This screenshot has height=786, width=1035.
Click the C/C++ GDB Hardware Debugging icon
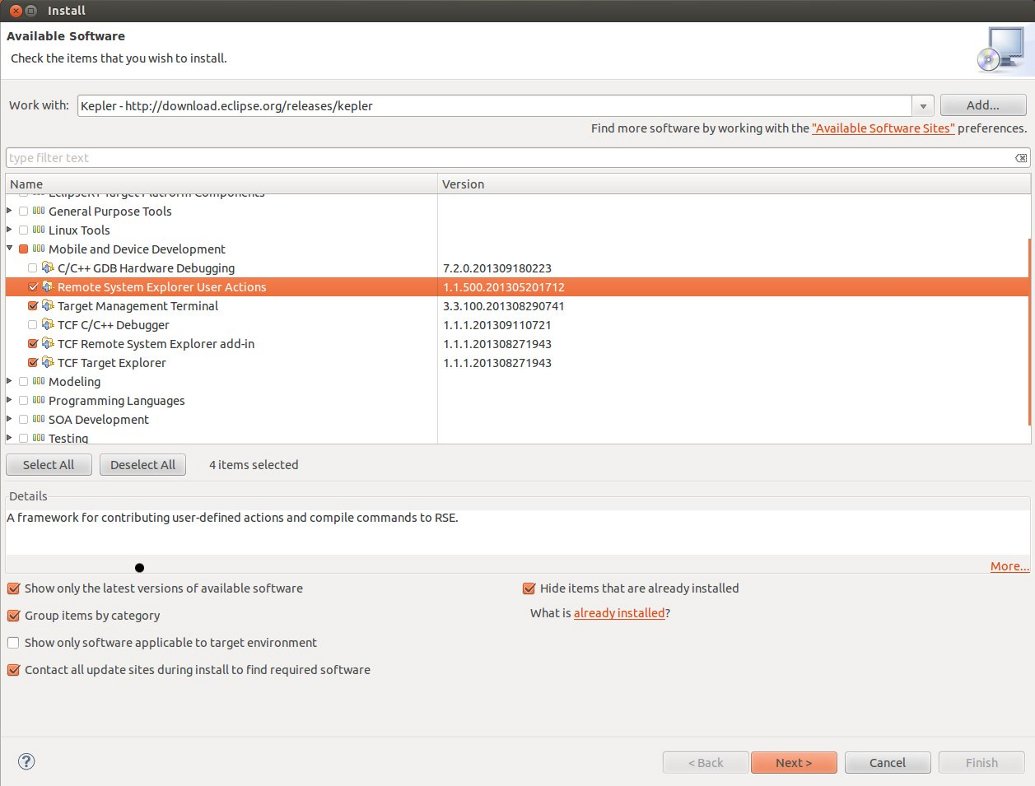47,268
